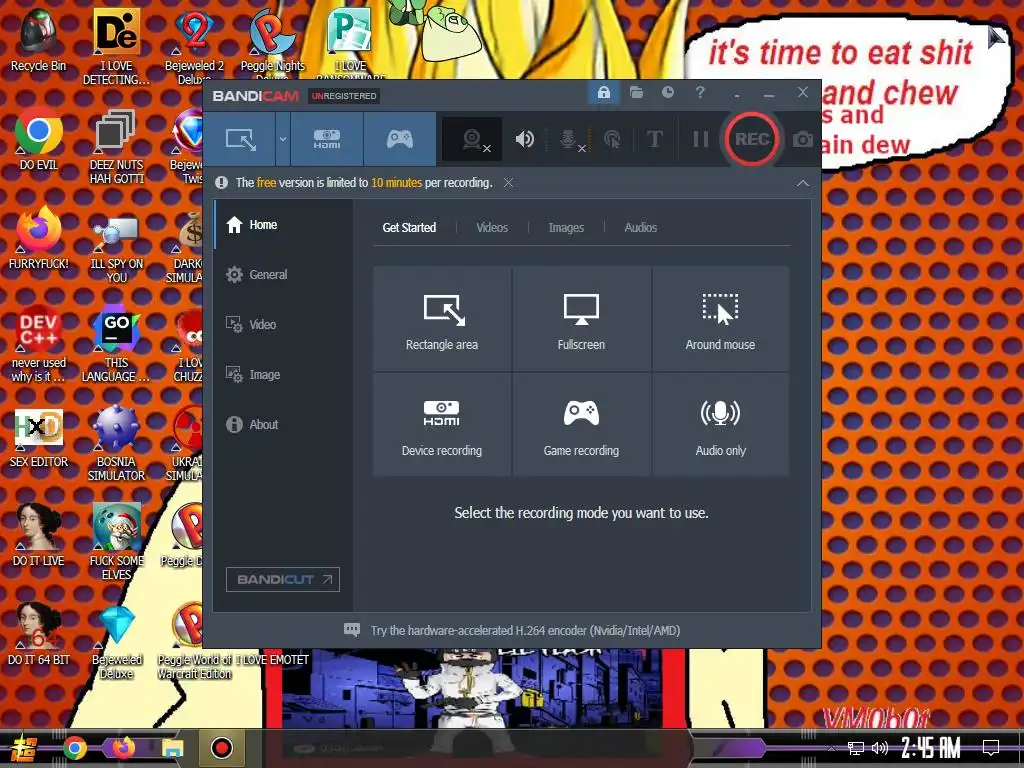Click the speech bubble tip icon

point(352,630)
